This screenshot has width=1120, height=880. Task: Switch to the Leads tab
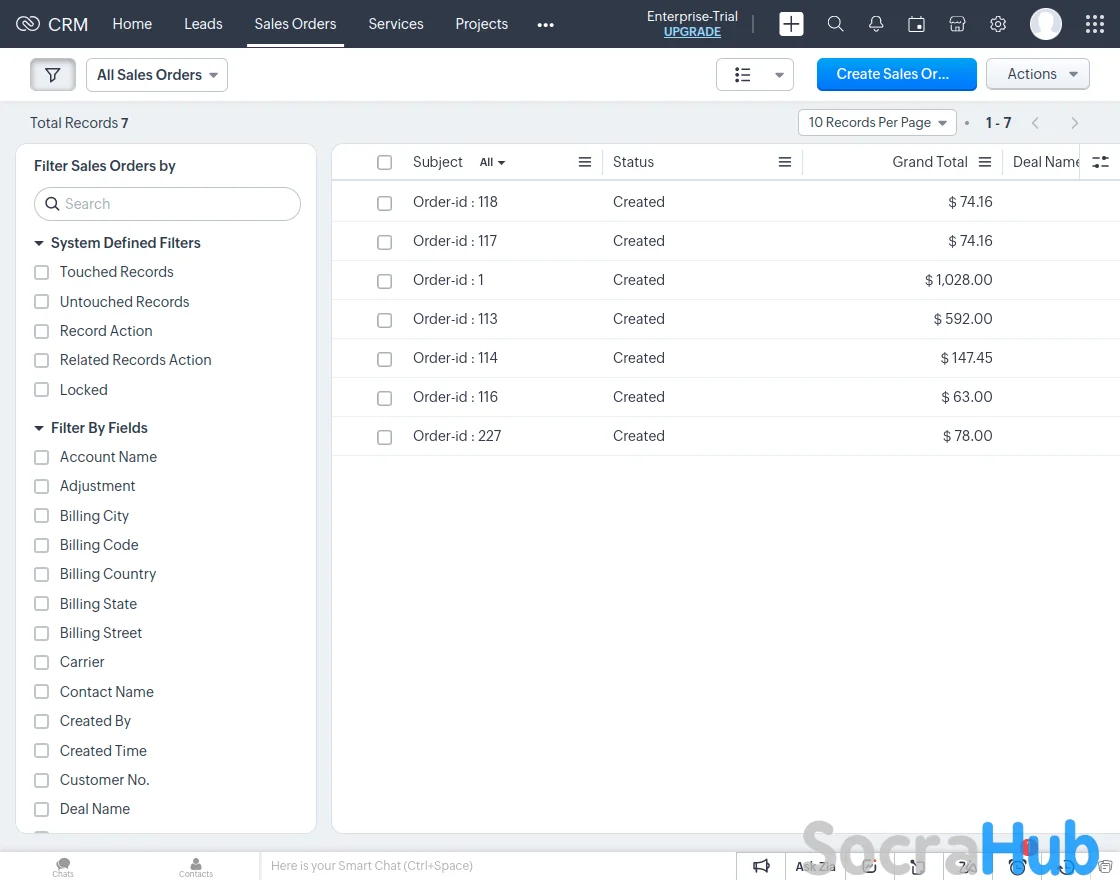[203, 24]
